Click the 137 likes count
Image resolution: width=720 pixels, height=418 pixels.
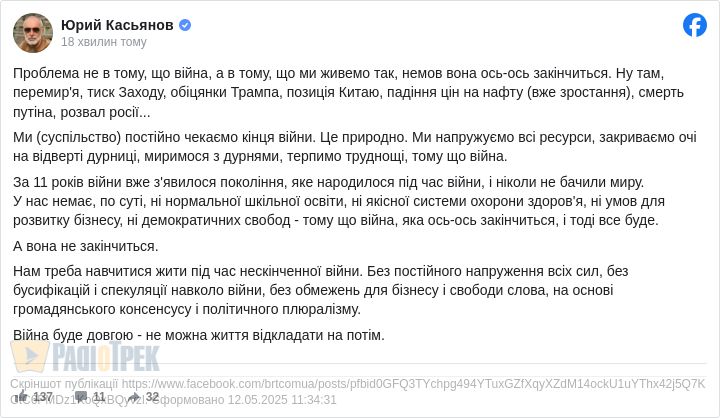(x=43, y=397)
